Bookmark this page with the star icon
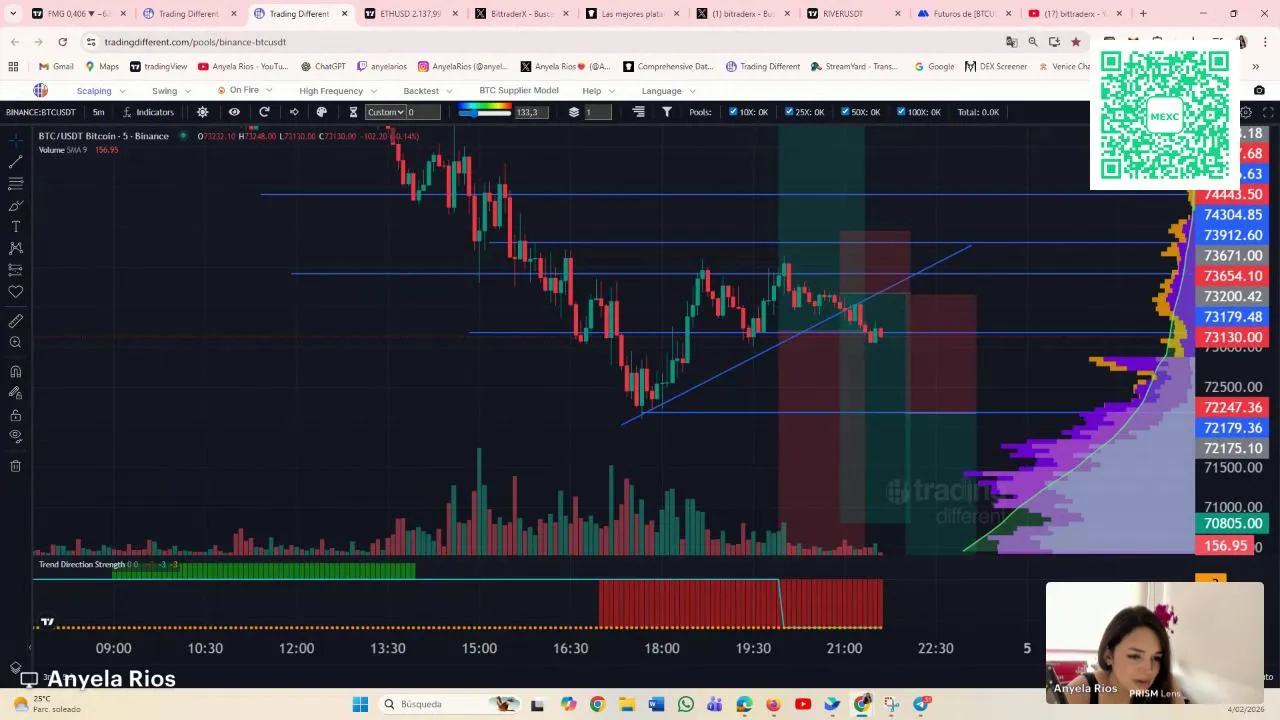This screenshot has height=720, width=1280. pyautogui.click(x=1076, y=42)
